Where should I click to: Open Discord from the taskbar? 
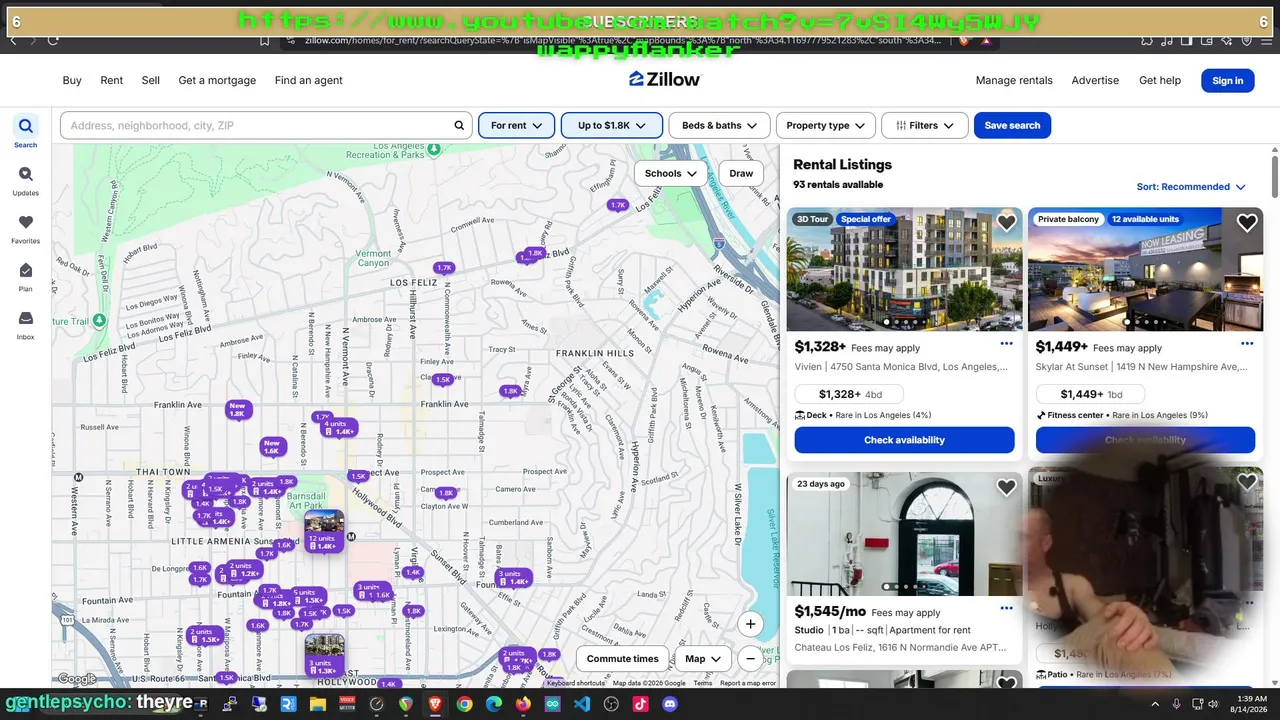(670, 704)
